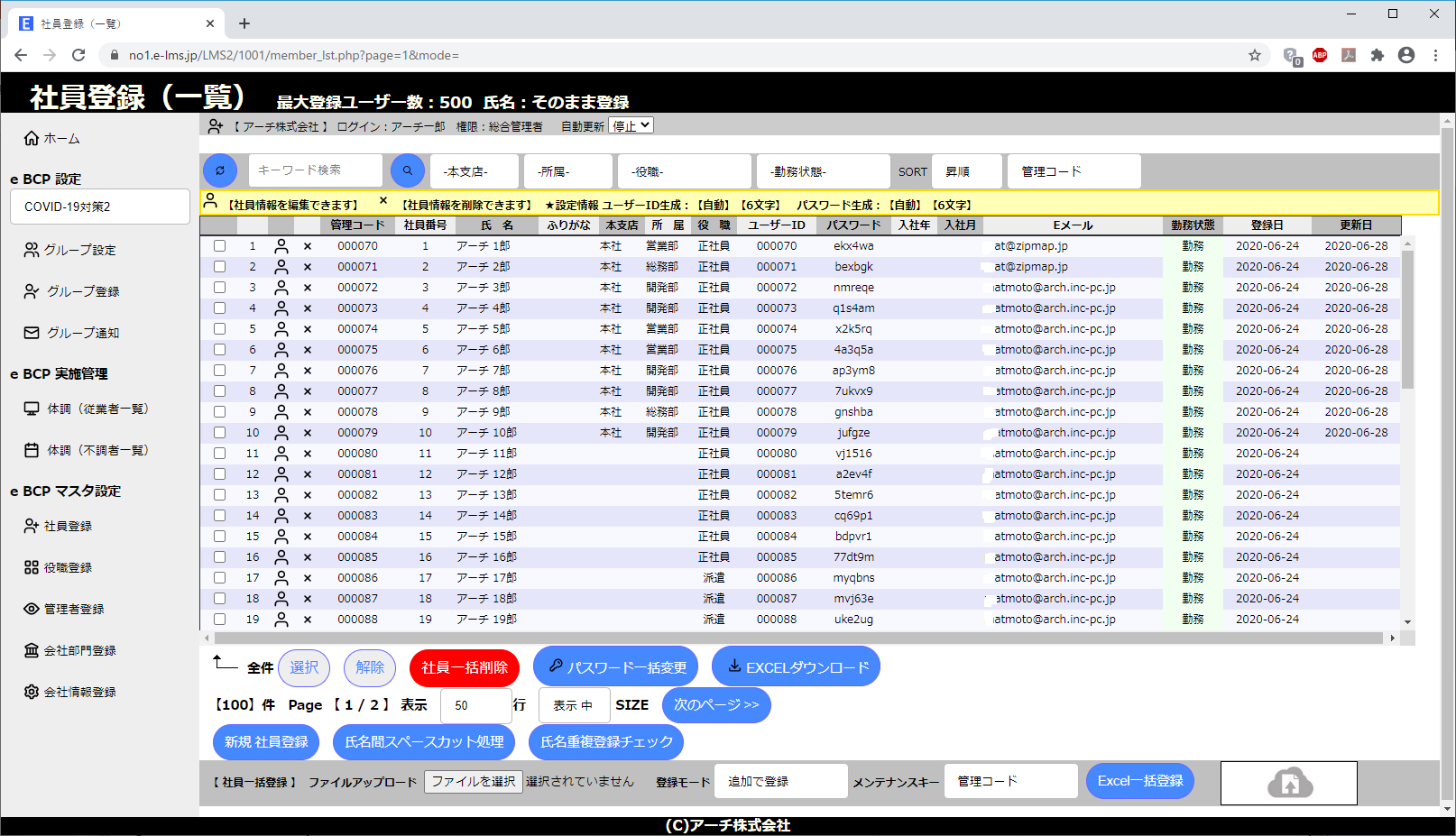
Task: Expand the -本支店- filter dropdown
Action: click(475, 171)
